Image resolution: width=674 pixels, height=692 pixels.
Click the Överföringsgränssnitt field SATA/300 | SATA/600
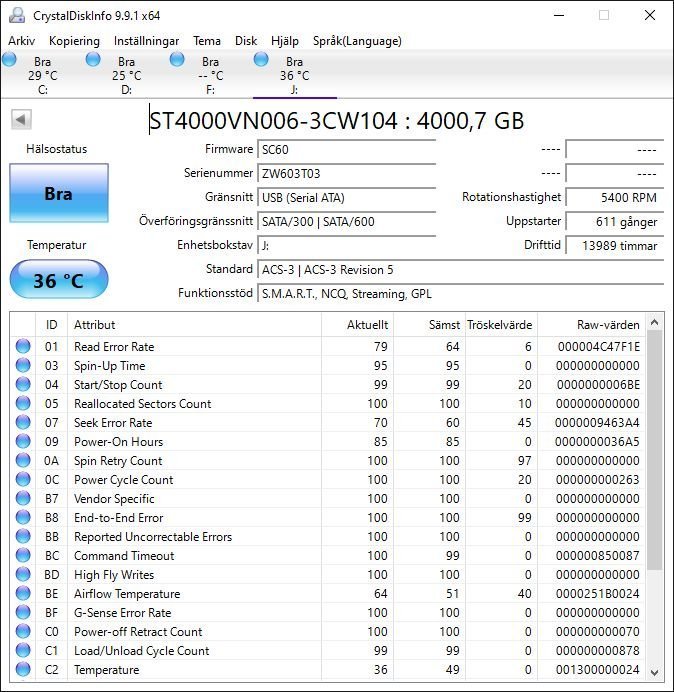pos(346,222)
